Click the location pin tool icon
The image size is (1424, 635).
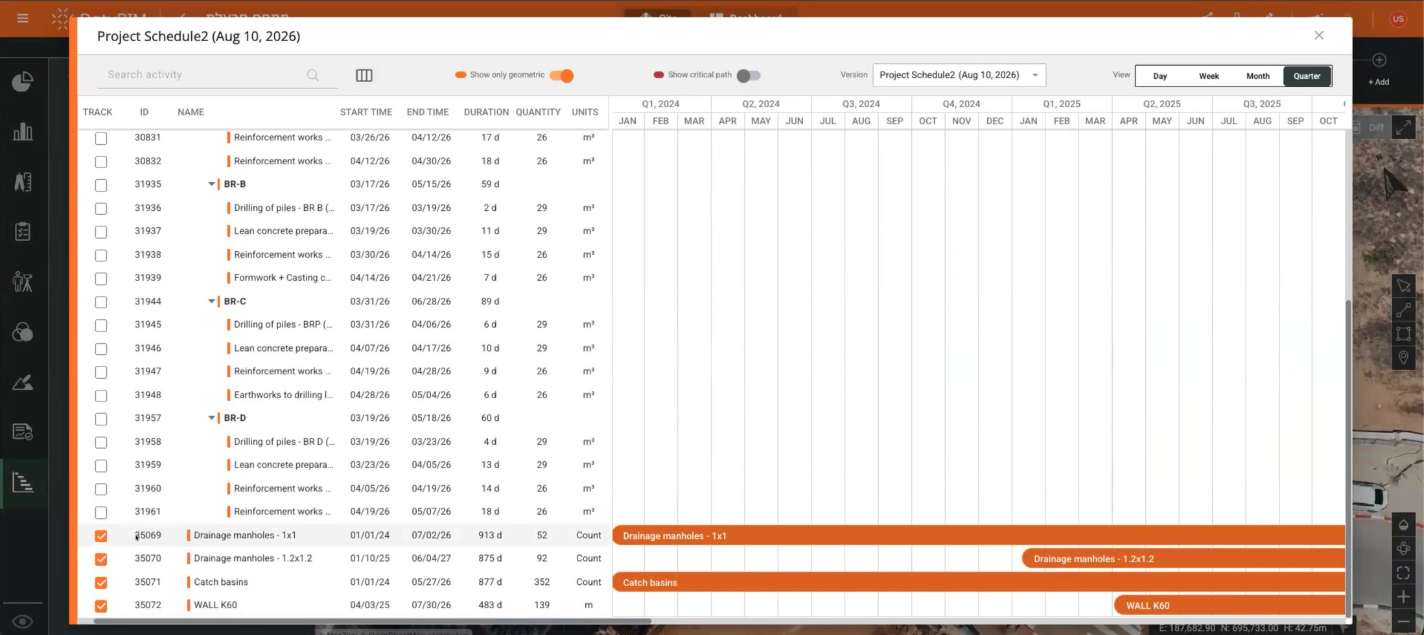[1403, 357]
